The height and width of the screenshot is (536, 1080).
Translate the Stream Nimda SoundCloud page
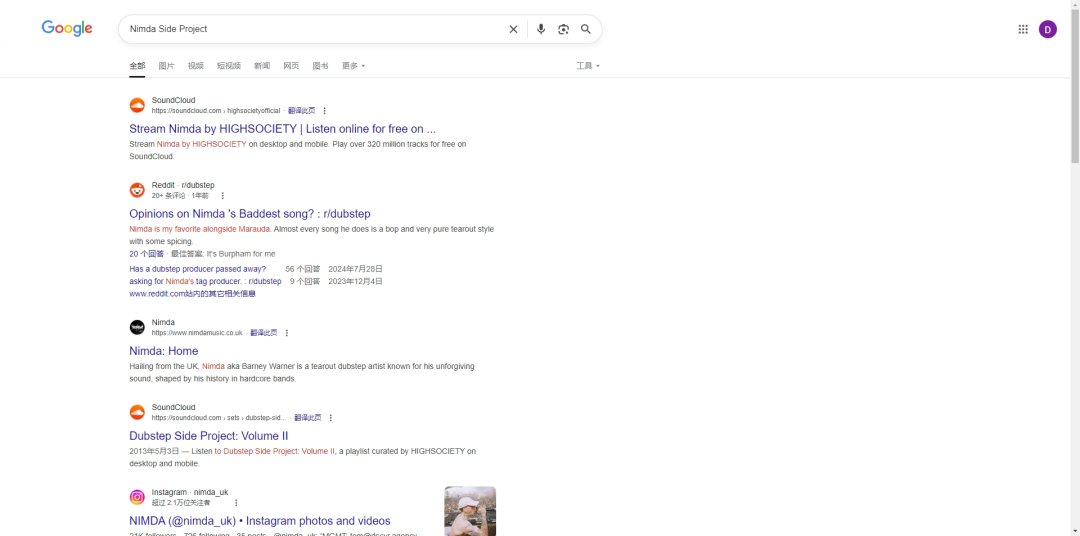click(x=302, y=111)
